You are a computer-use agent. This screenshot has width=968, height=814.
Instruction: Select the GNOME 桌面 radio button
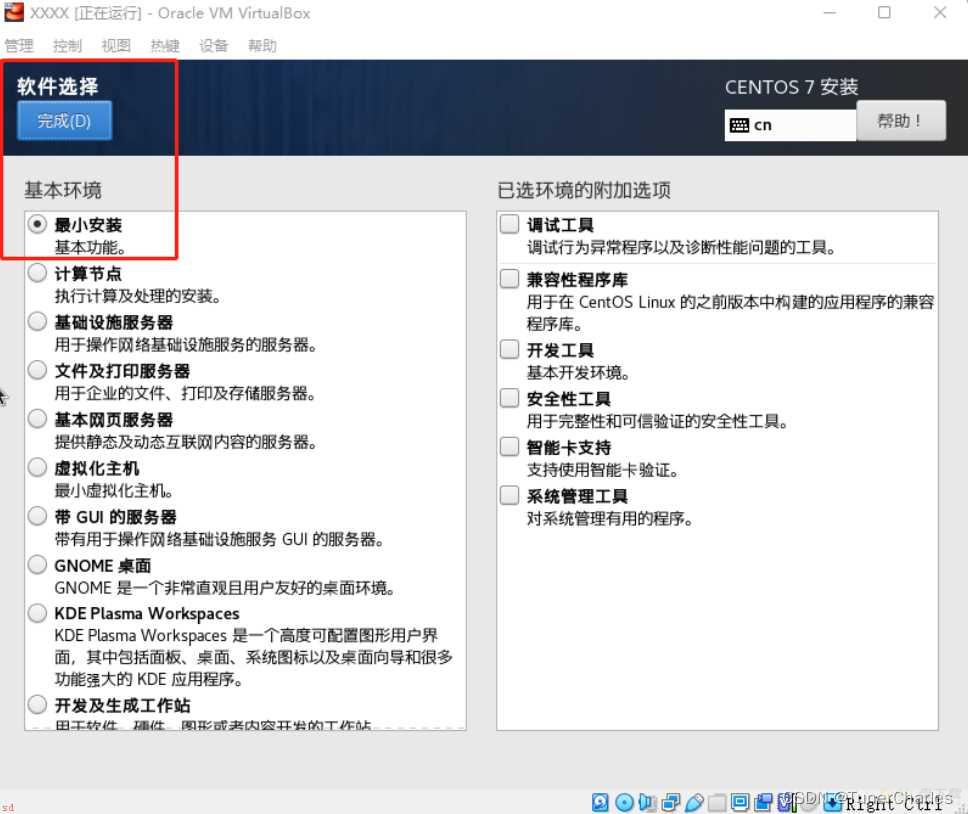[x=37, y=565]
